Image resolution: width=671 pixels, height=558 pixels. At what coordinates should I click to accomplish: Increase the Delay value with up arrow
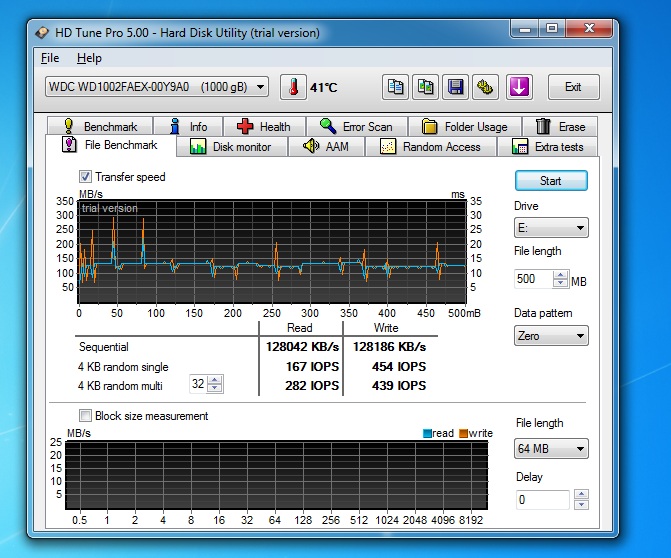[x=581, y=495]
